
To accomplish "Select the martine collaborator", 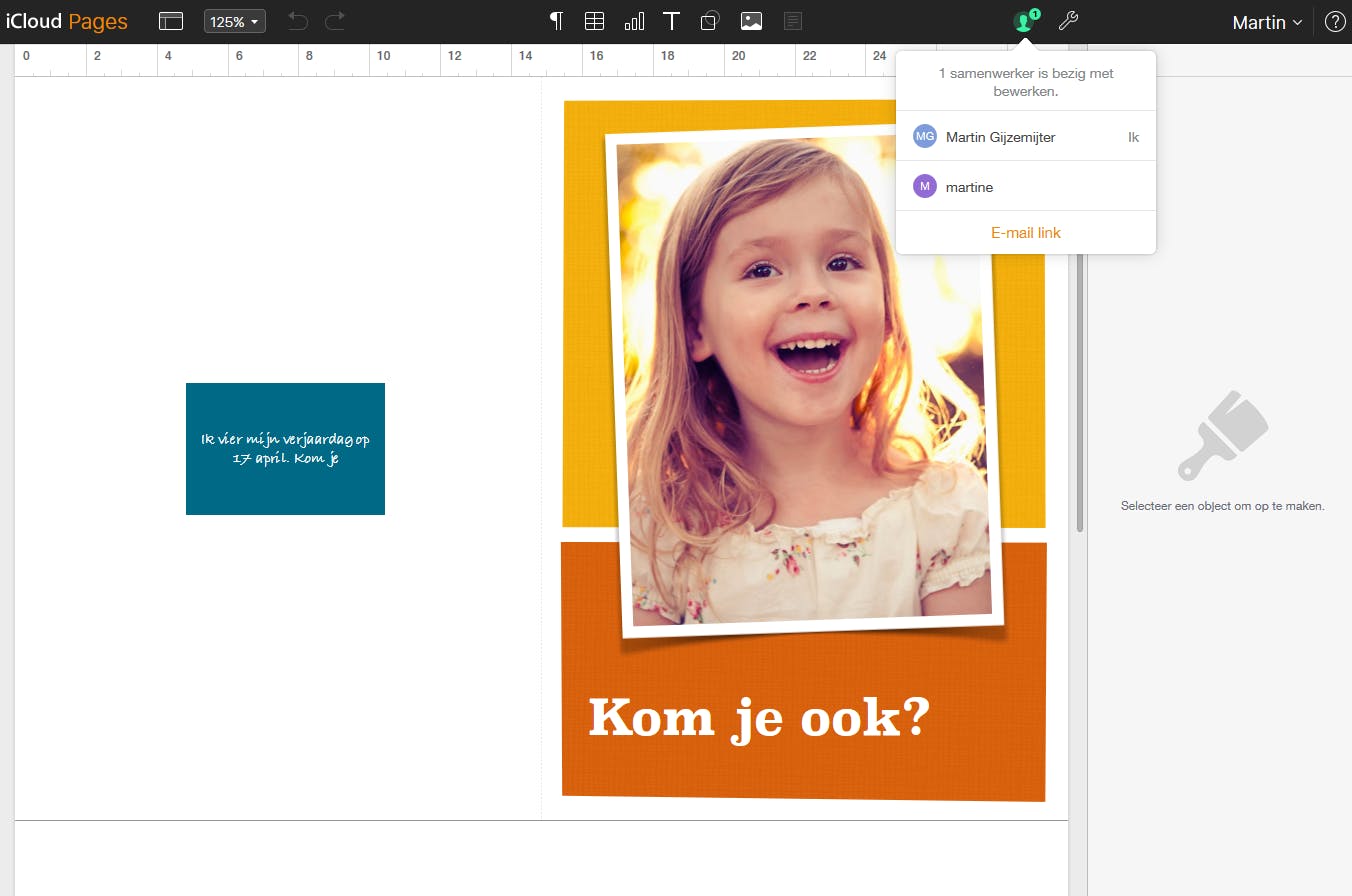I will coord(969,186).
